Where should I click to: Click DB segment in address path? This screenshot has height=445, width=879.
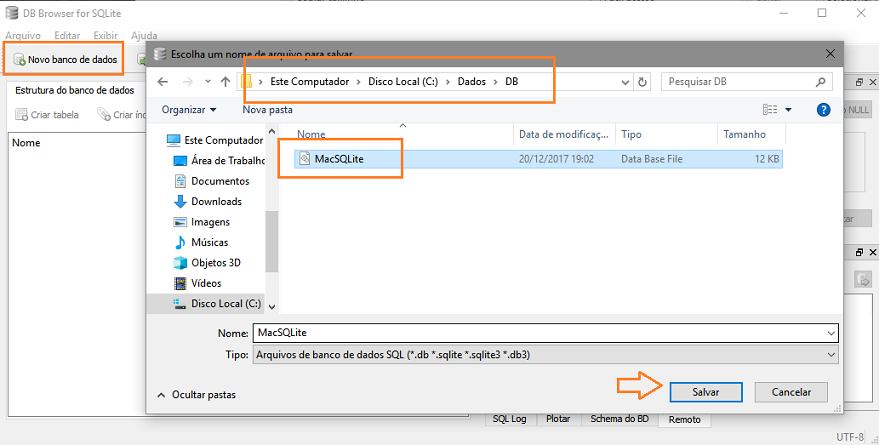511,81
